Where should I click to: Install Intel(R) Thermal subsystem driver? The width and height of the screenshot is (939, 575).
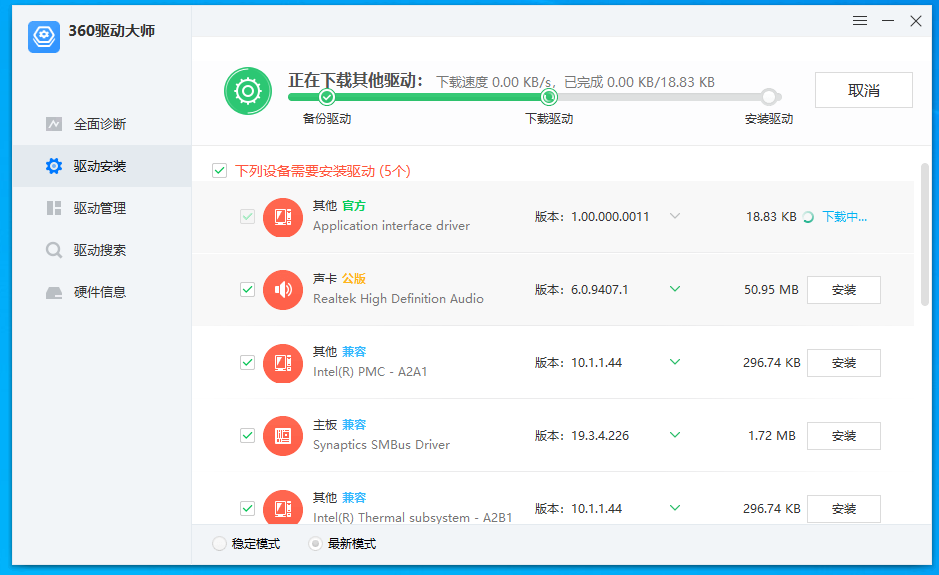[x=844, y=509]
